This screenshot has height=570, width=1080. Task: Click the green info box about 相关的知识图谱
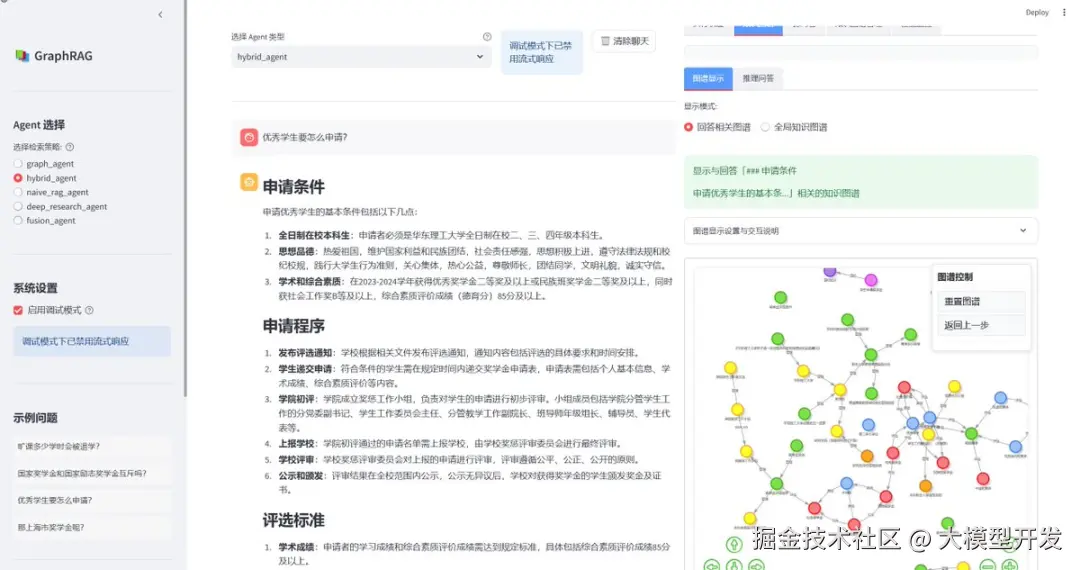point(860,182)
